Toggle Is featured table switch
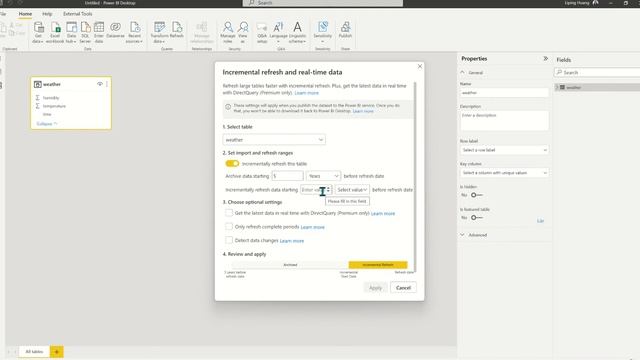 (x=476, y=218)
